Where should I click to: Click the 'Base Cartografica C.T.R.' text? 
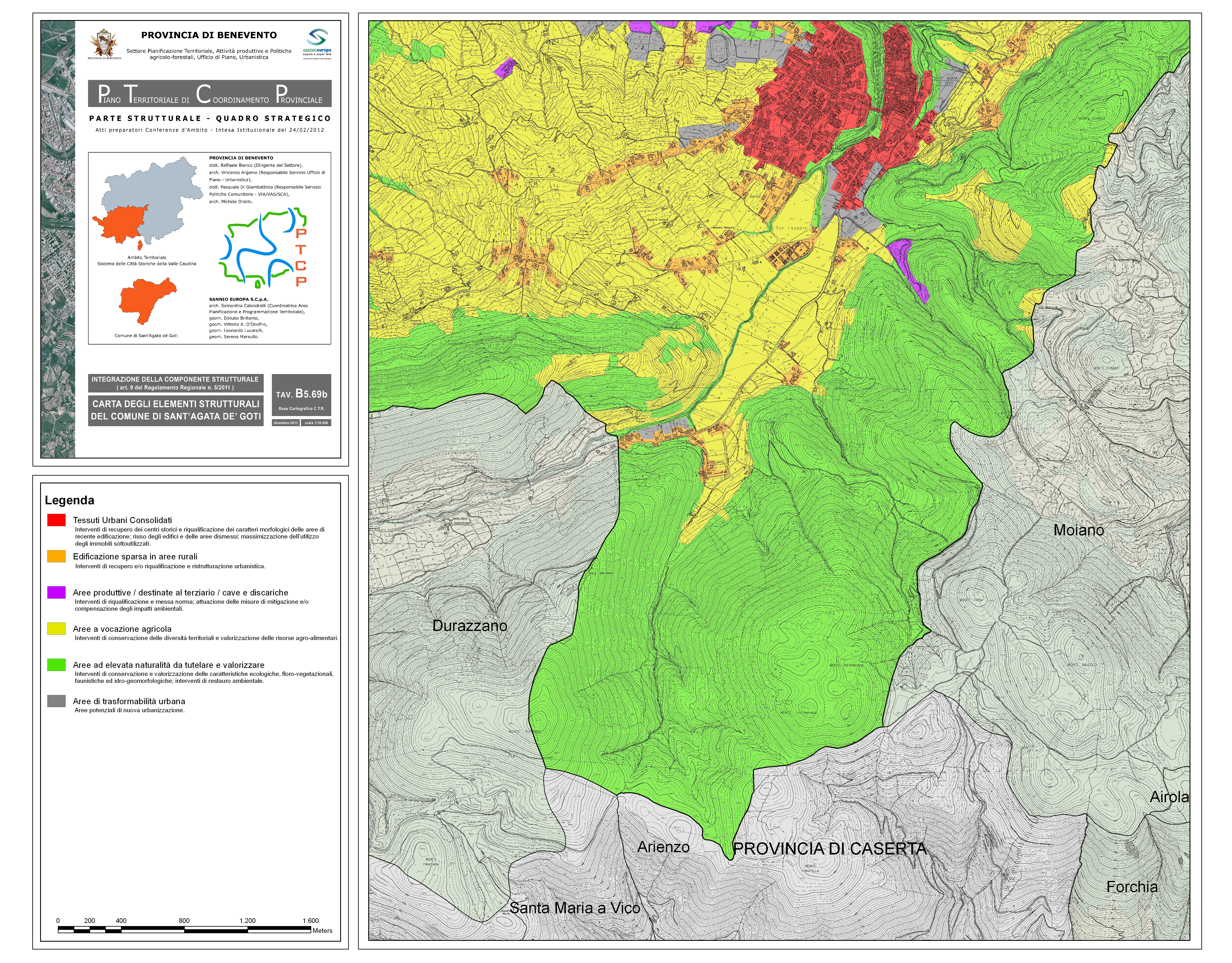point(301,409)
